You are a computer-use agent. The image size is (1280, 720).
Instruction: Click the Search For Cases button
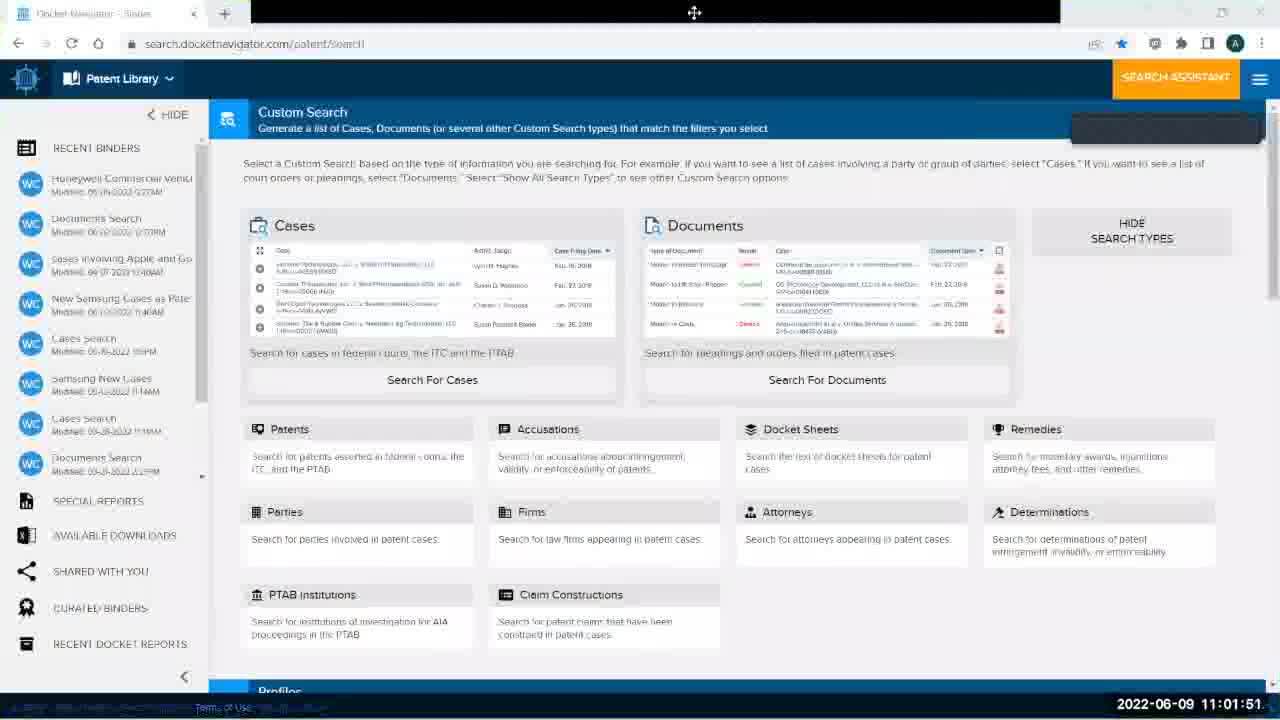pos(432,380)
